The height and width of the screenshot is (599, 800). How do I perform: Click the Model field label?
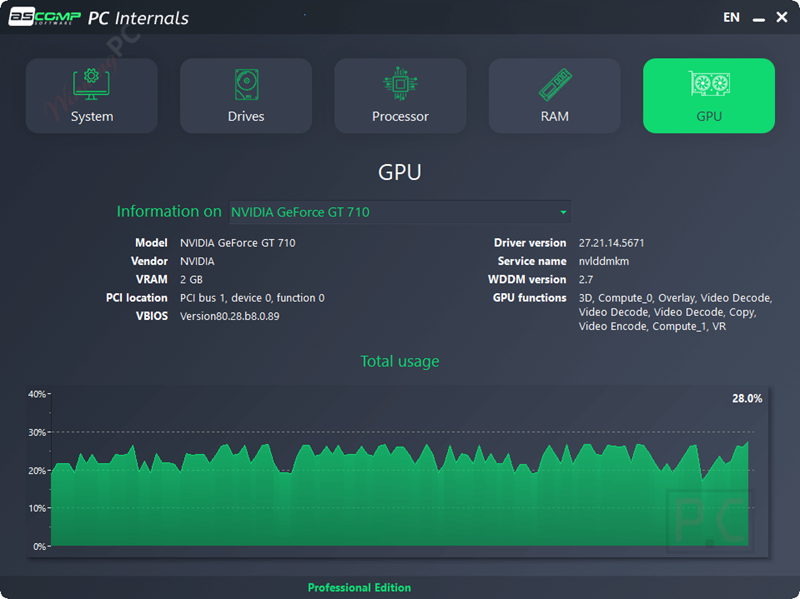[151, 243]
